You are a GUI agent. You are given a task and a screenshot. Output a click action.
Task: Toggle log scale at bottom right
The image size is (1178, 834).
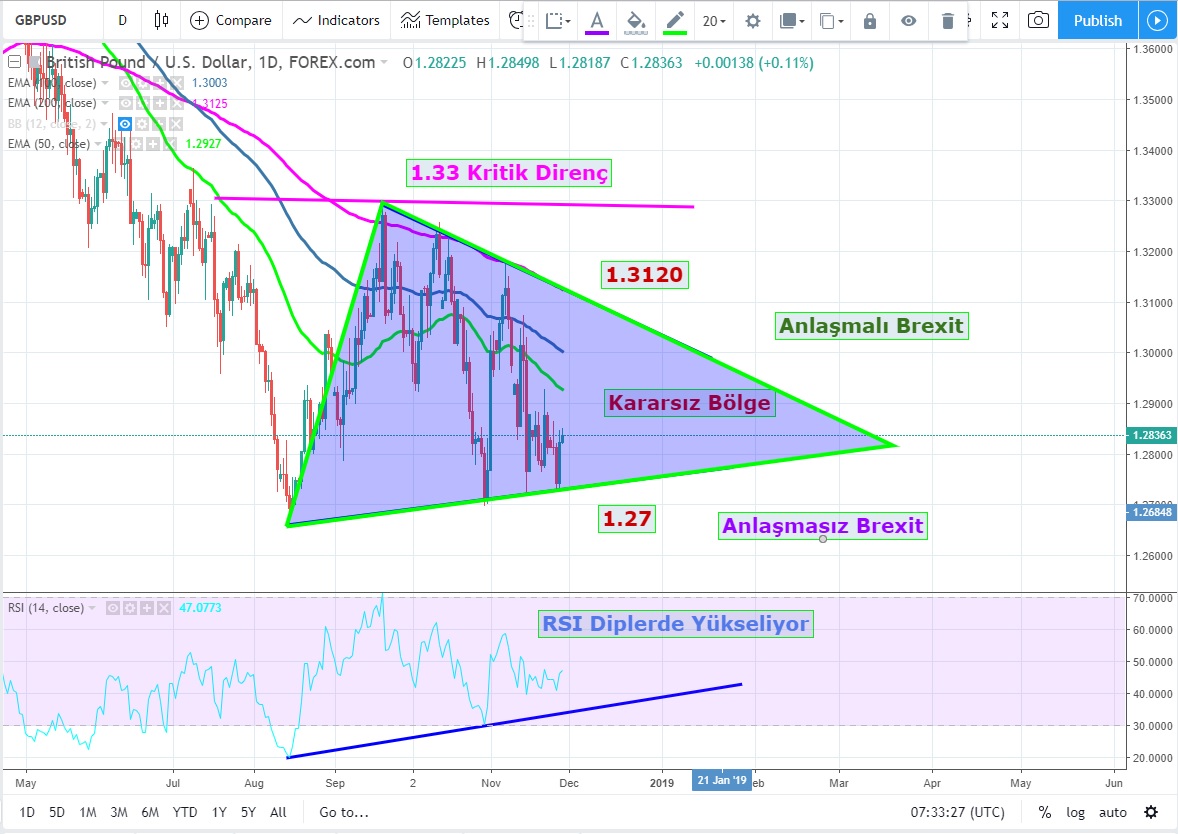tap(1075, 812)
